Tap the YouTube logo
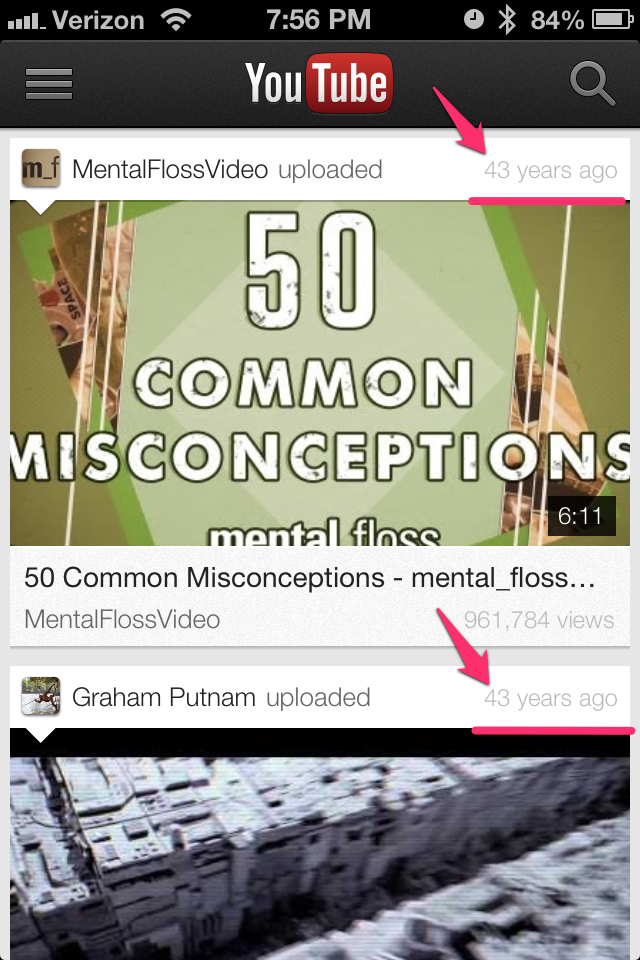Viewport: 640px width, 960px height. point(318,83)
